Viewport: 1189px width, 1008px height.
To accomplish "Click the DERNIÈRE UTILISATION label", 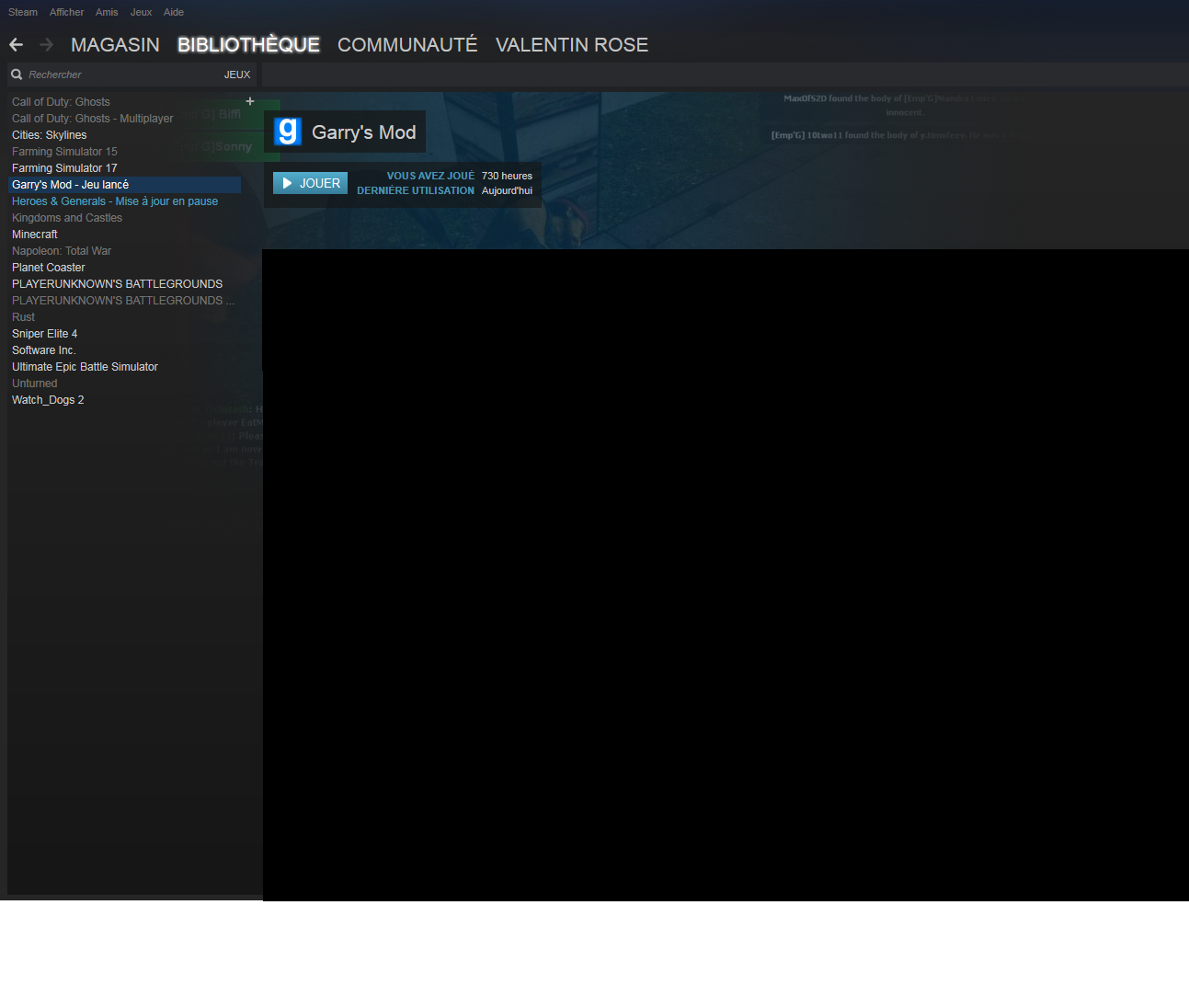I will (416, 190).
